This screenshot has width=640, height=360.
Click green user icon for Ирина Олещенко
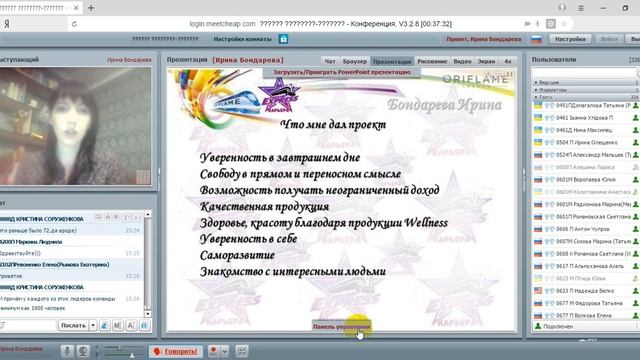click(x=636, y=142)
